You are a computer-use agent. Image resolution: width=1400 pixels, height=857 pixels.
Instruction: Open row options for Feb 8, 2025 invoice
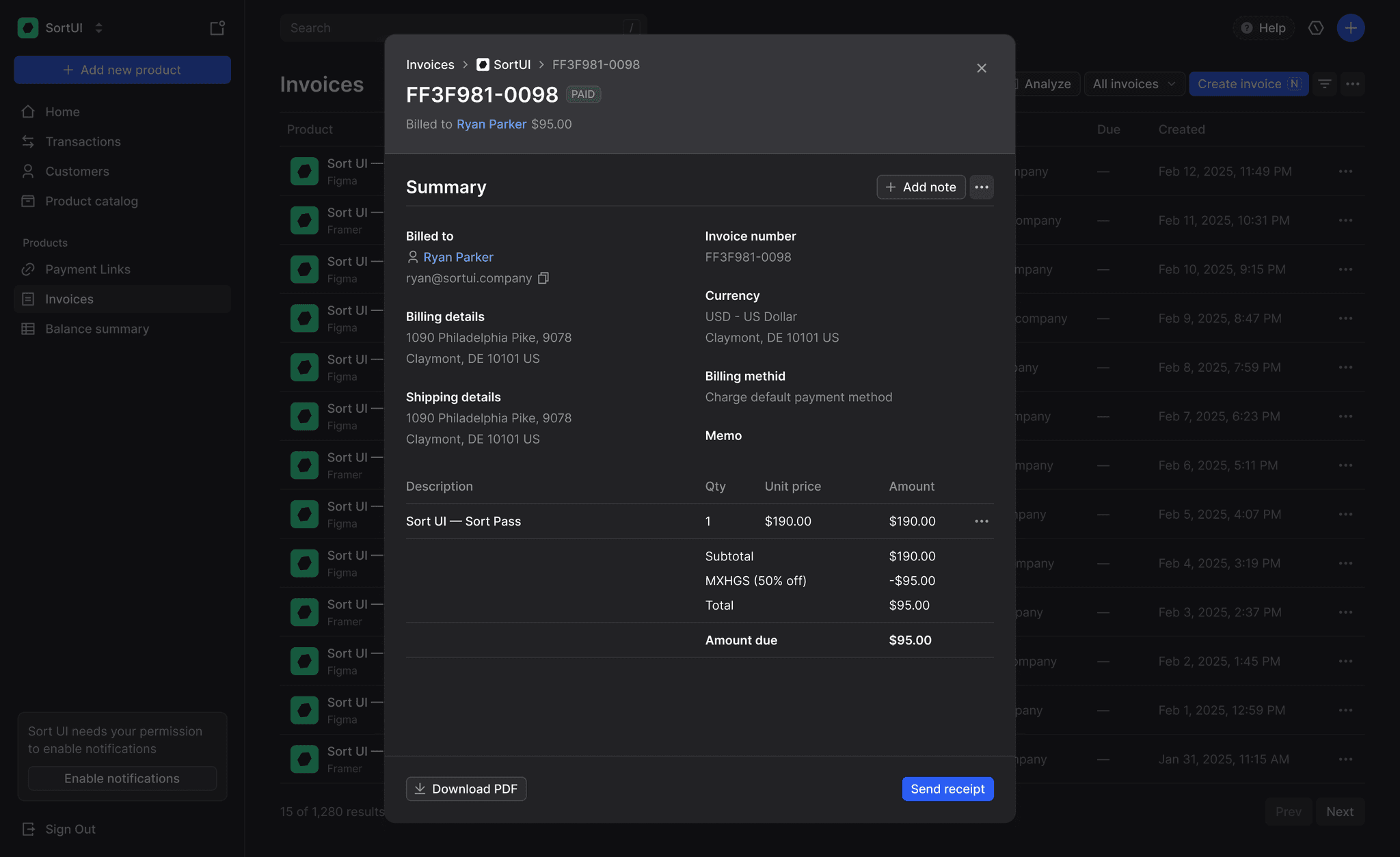pos(1346,368)
